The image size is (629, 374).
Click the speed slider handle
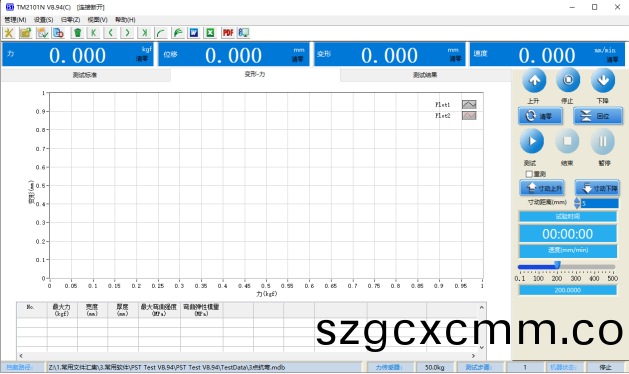557,265
